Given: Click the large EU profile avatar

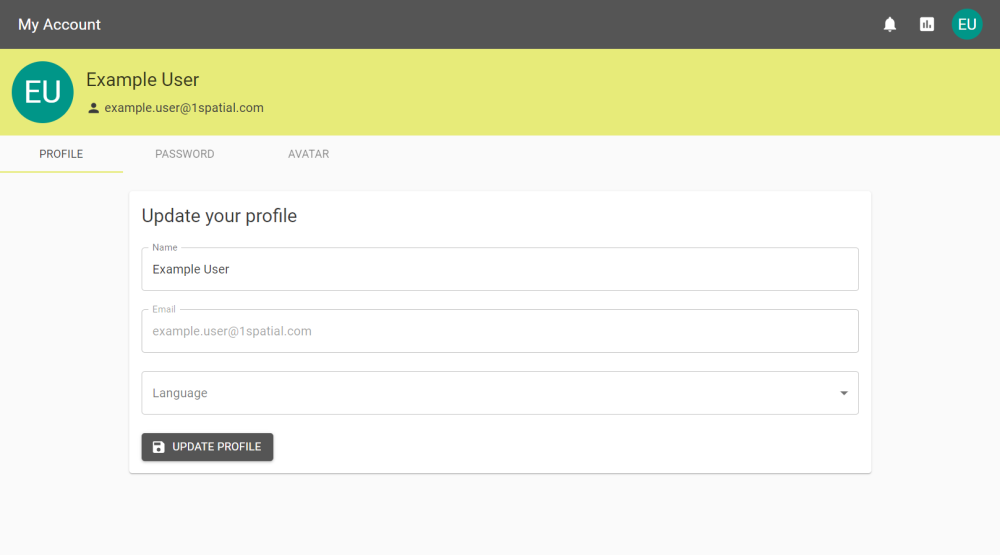Looking at the screenshot, I should click(x=43, y=92).
